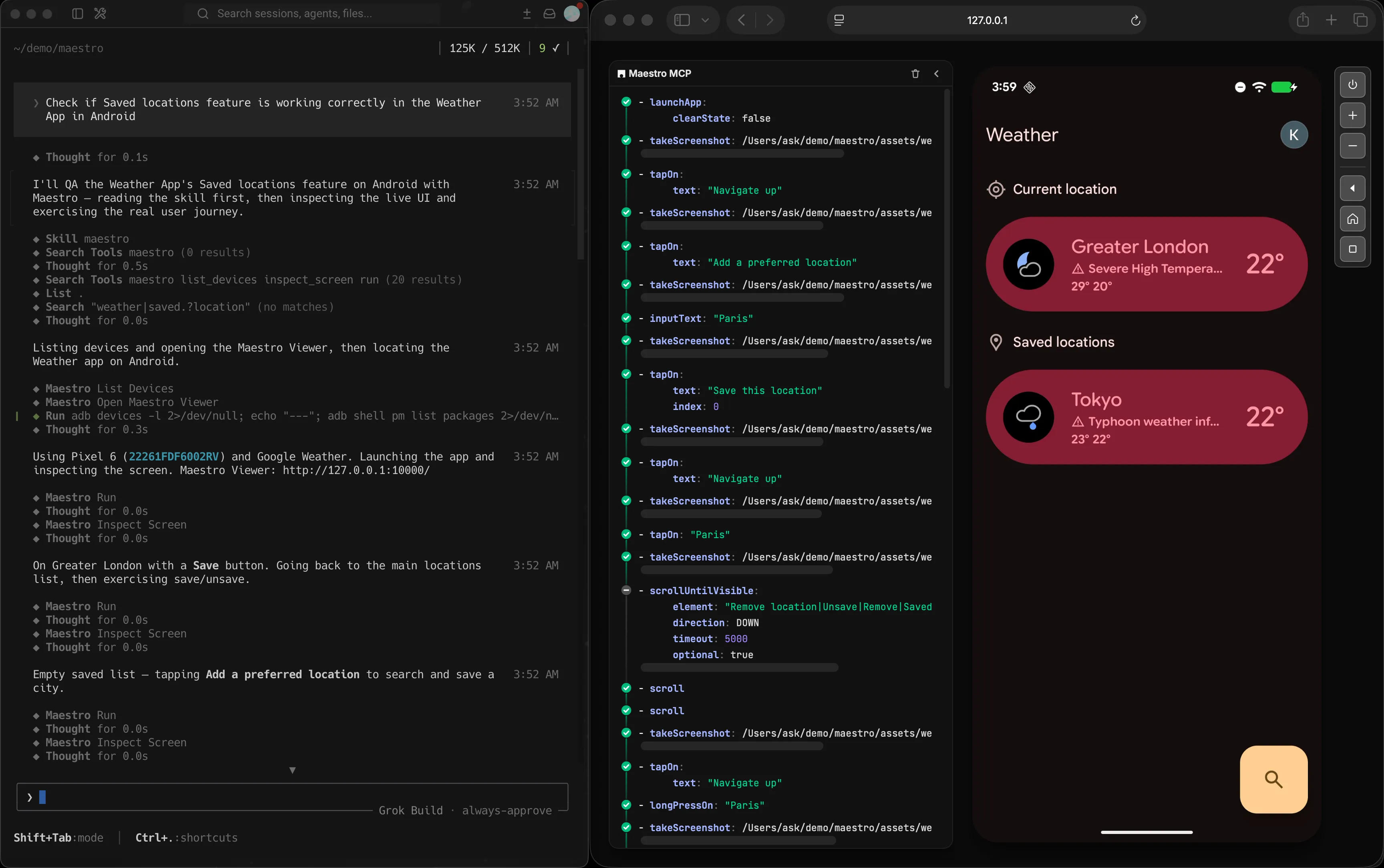The width and height of the screenshot is (1384, 868).
Task: Click the page reader icon in address bar
Action: point(839,20)
